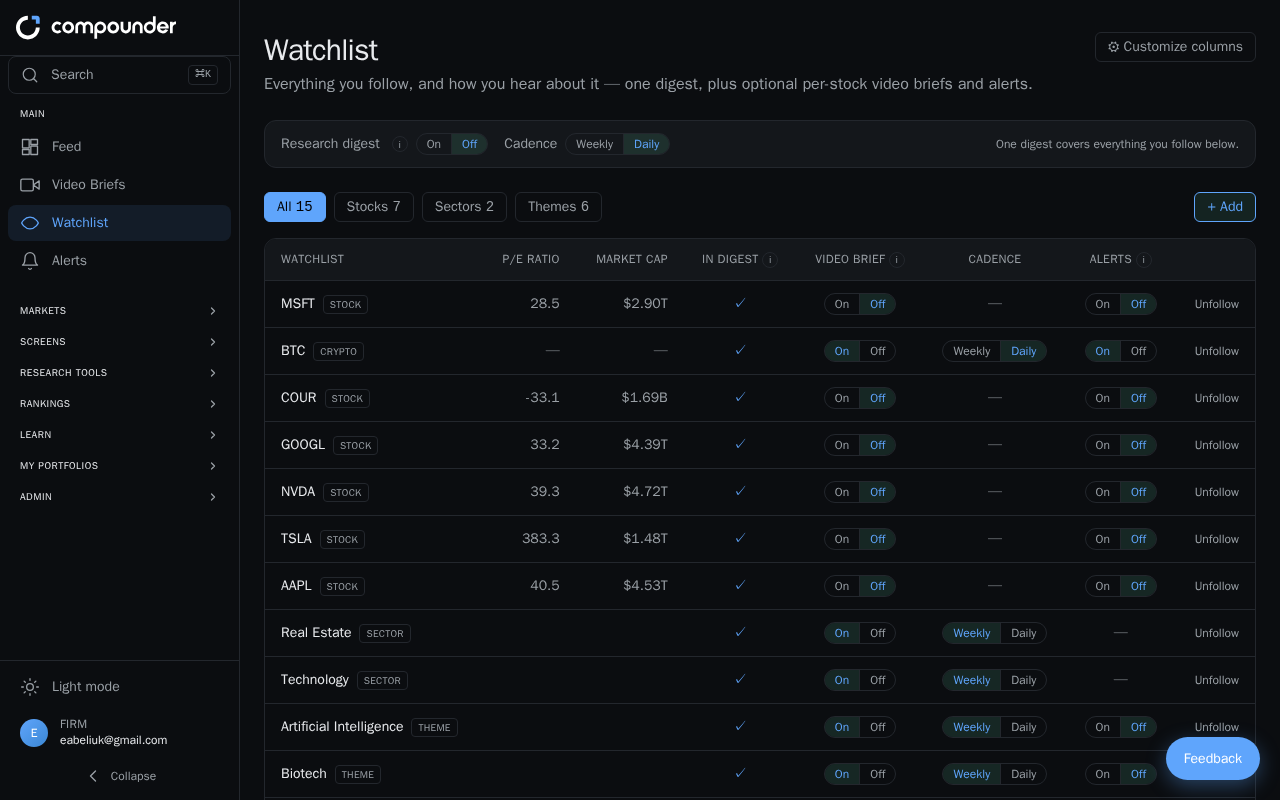Click the gear icon in Customize columns
This screenshot has width=1280, height=800.
[x=1113, y=47]
